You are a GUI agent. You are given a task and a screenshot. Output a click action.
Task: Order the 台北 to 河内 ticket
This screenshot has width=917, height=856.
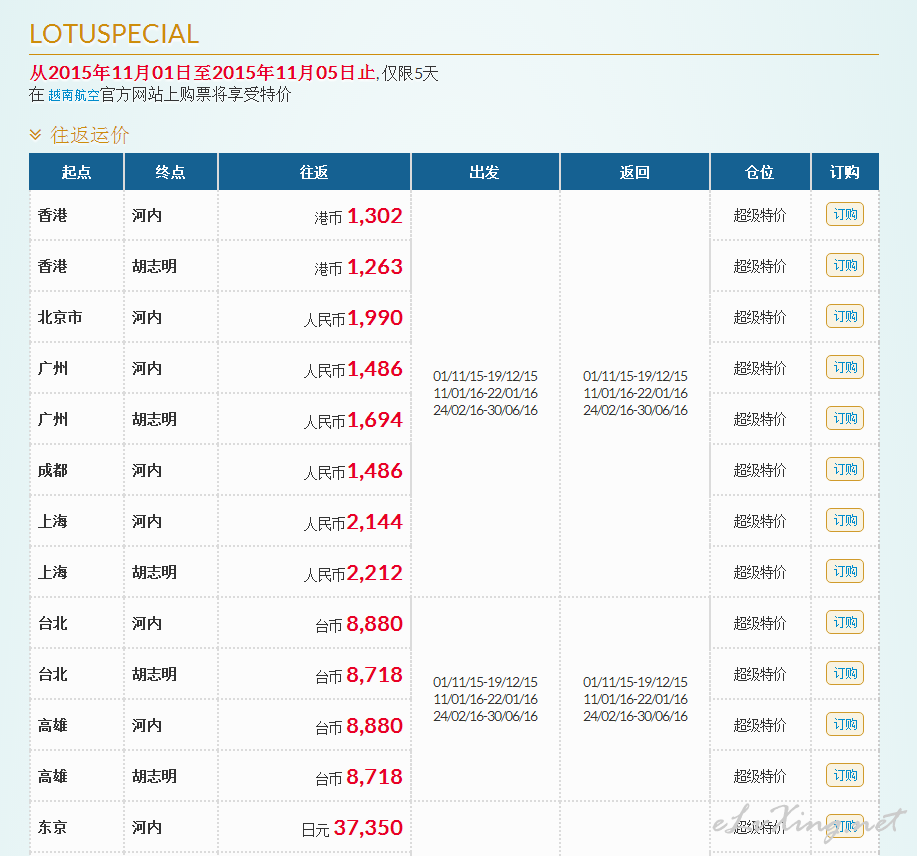click(x=844, y=622)
